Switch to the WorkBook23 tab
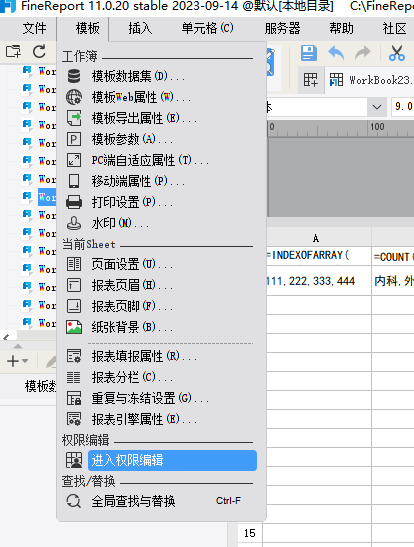 pyautogui.click(x=370, y=80)
